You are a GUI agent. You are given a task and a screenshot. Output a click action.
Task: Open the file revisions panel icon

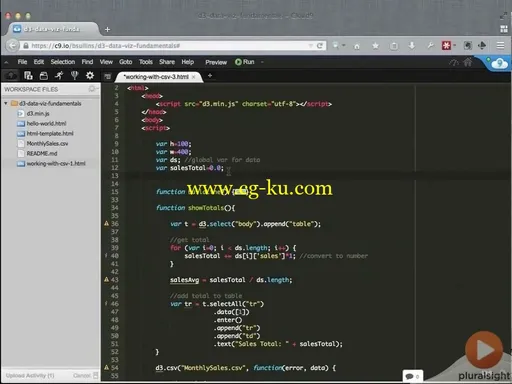(x=28, y=76)
